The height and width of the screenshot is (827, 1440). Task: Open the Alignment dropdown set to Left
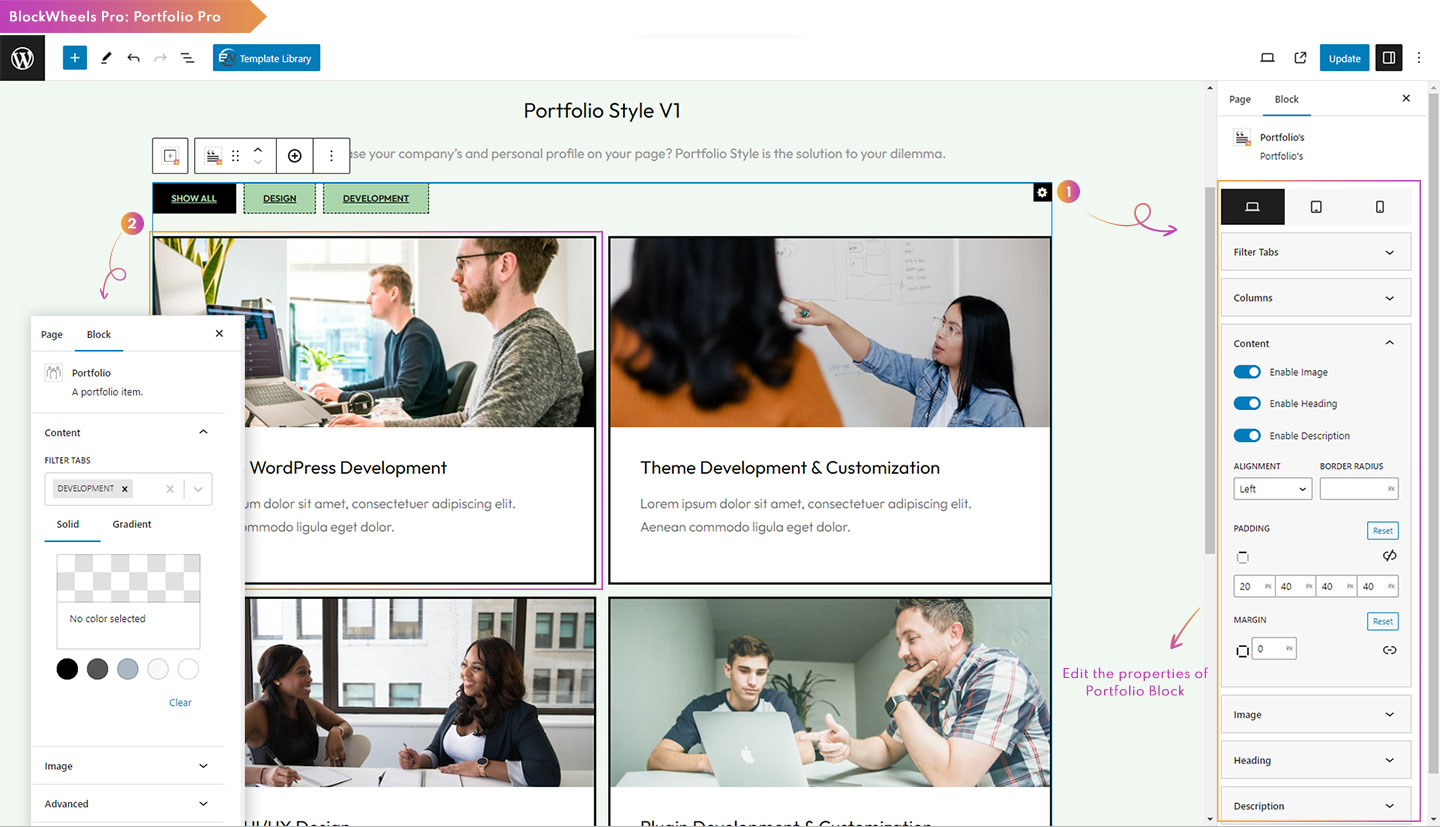(1272, 489)
